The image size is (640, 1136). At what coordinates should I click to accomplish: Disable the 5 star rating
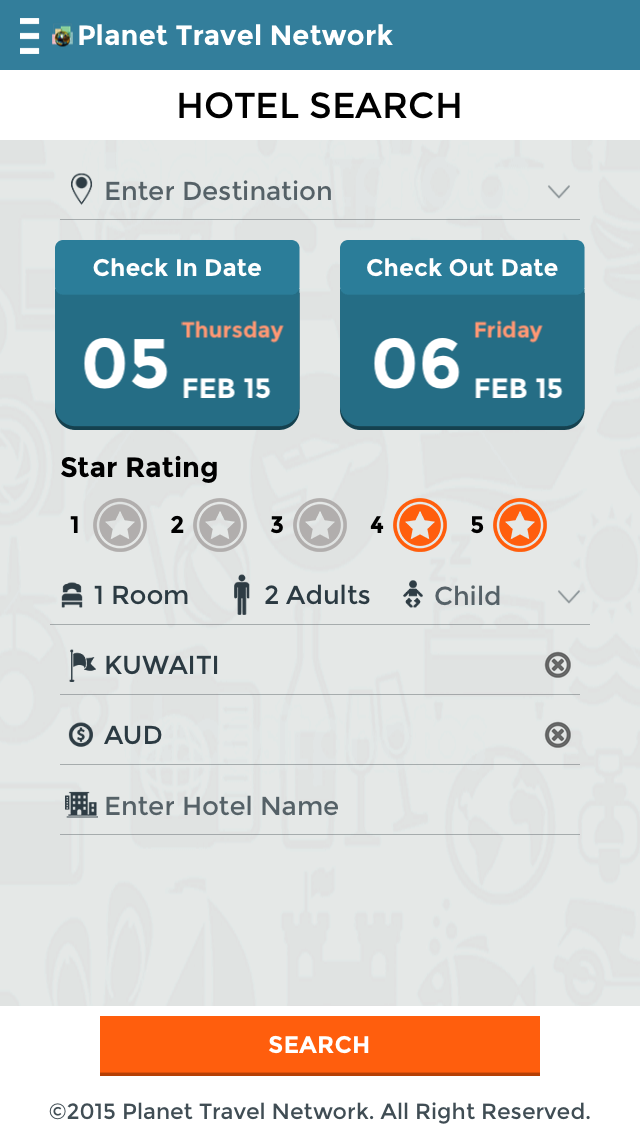click(x=520, y=525)
